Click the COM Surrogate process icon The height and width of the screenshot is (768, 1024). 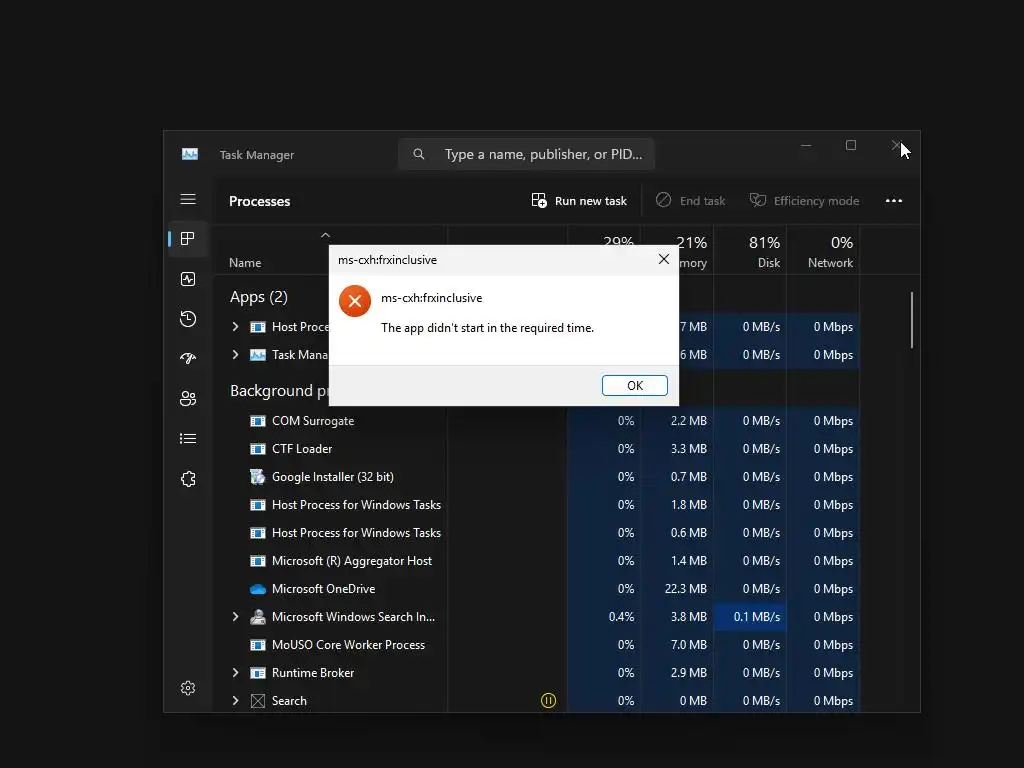[258, 421]
